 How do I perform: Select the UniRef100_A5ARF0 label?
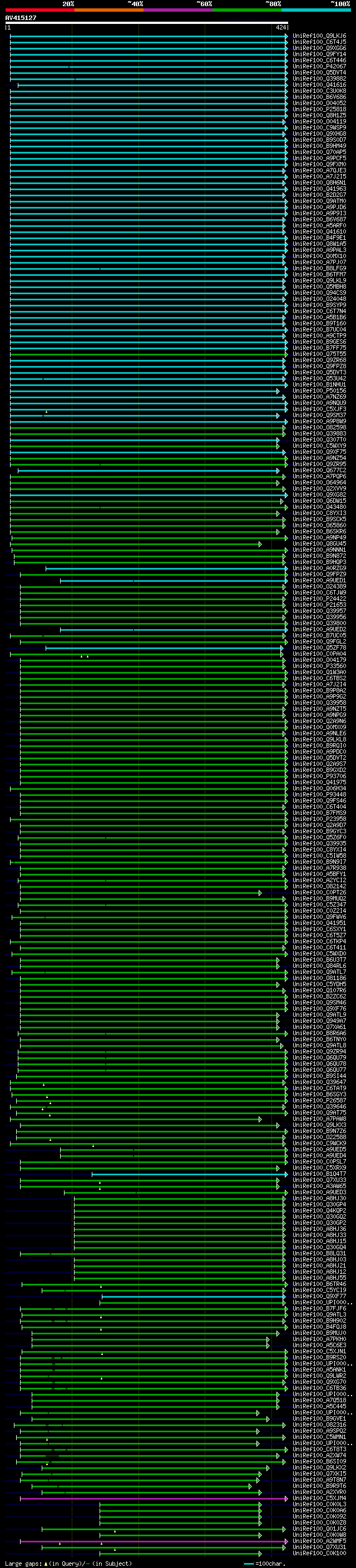click(319, 225)
